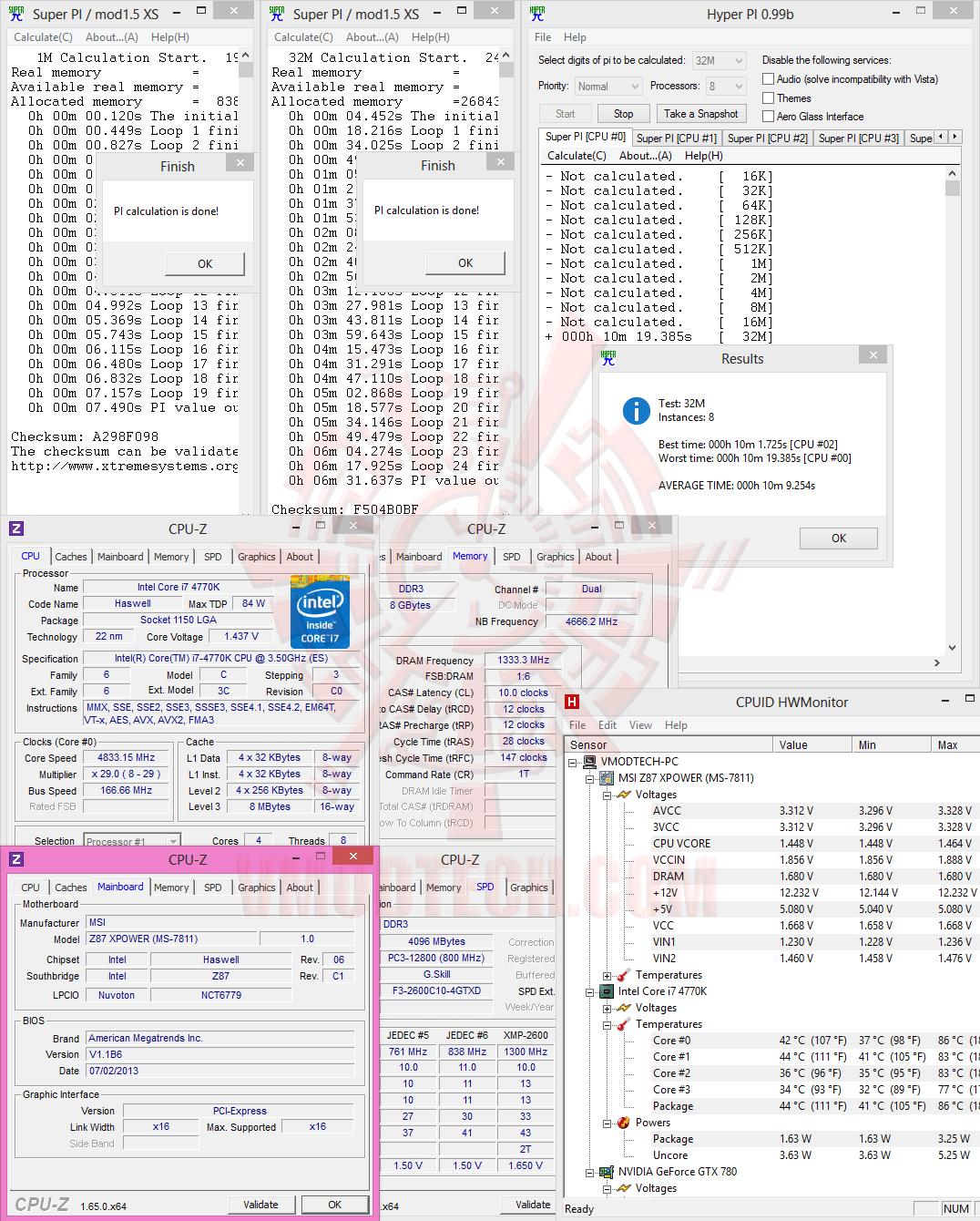The height and width of the screenshot is (1221, 980).
Task: Click the graphics card icon beside NVIDIA GeForce GTX 780
Action: click(x=607, y=1172)
